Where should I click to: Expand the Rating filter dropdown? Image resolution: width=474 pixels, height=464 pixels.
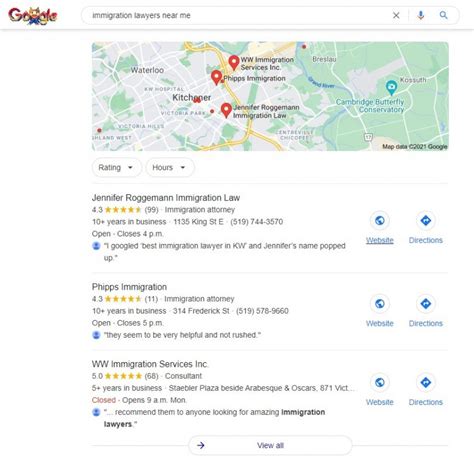pos(116,167)
